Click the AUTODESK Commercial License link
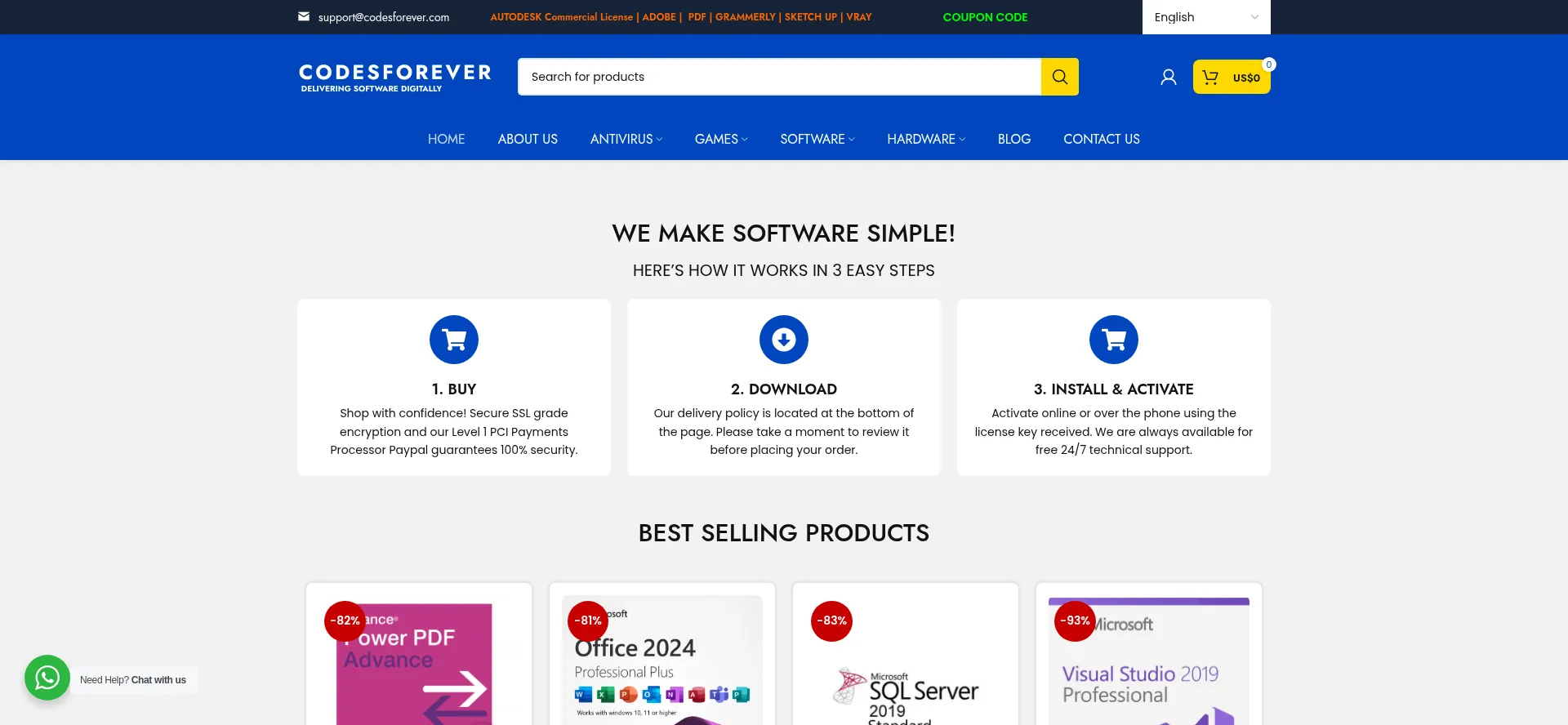 pos(562,17)
